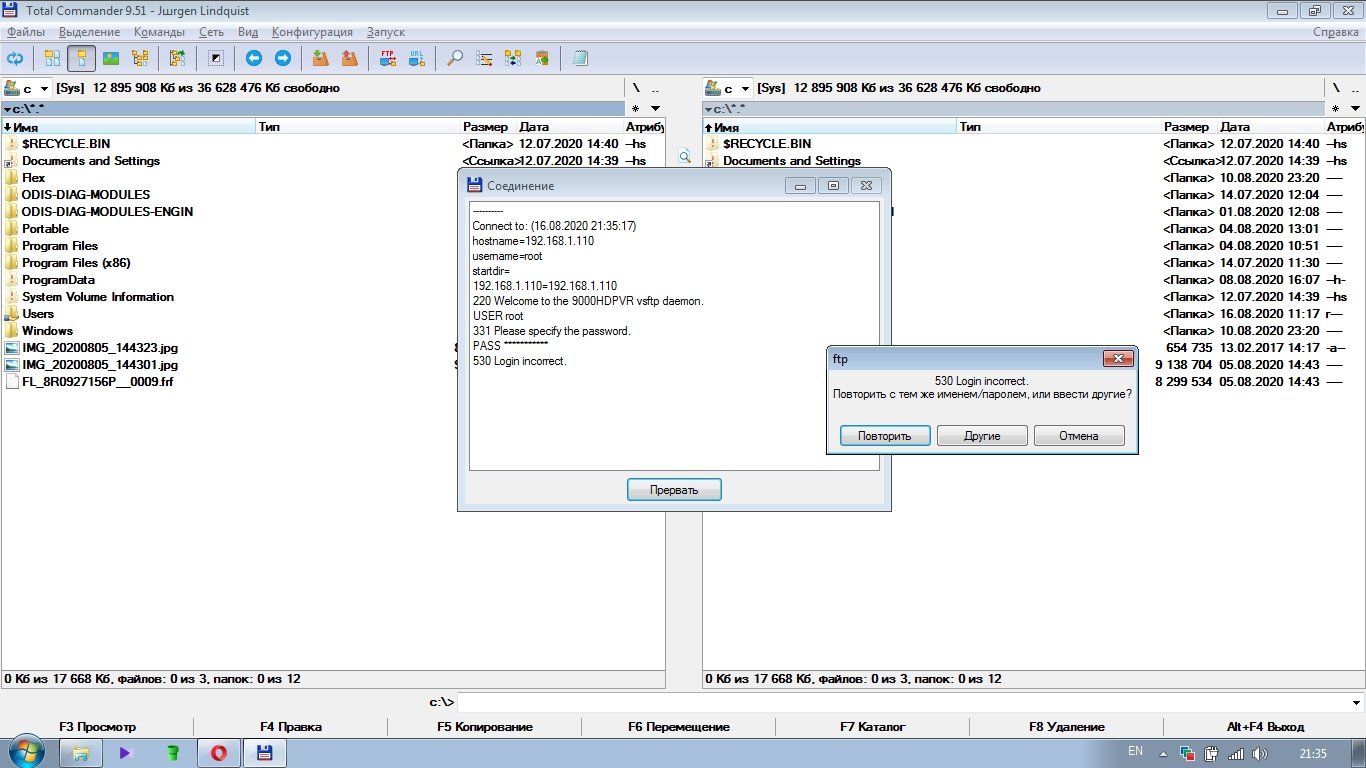Open right panel directory history arrow
Screen dimensions: 1366x768
pos(1356,108)
